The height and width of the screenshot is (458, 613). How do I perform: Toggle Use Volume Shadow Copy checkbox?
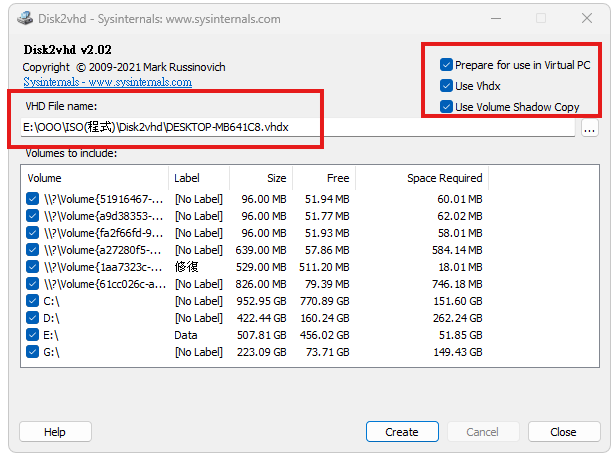click(x=446, y=107)
